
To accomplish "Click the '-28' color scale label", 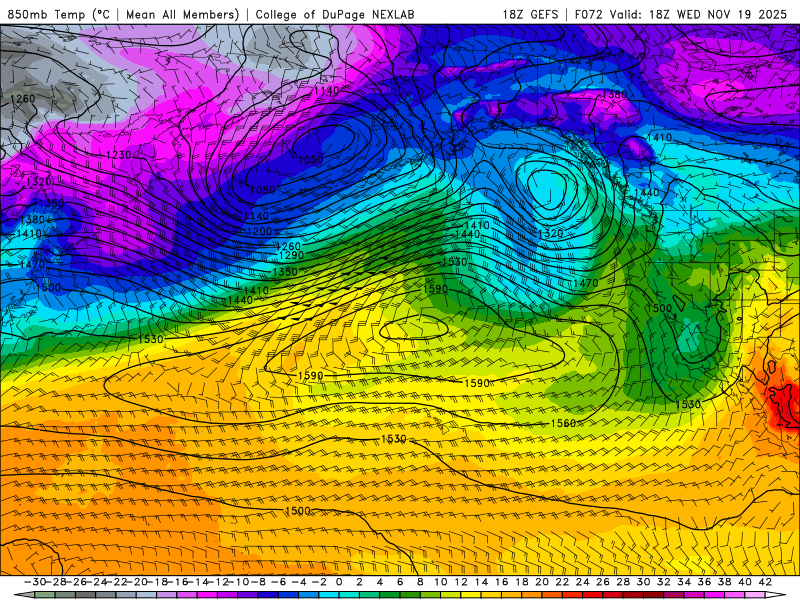I will pyautogui.click(x=56, y=582).
